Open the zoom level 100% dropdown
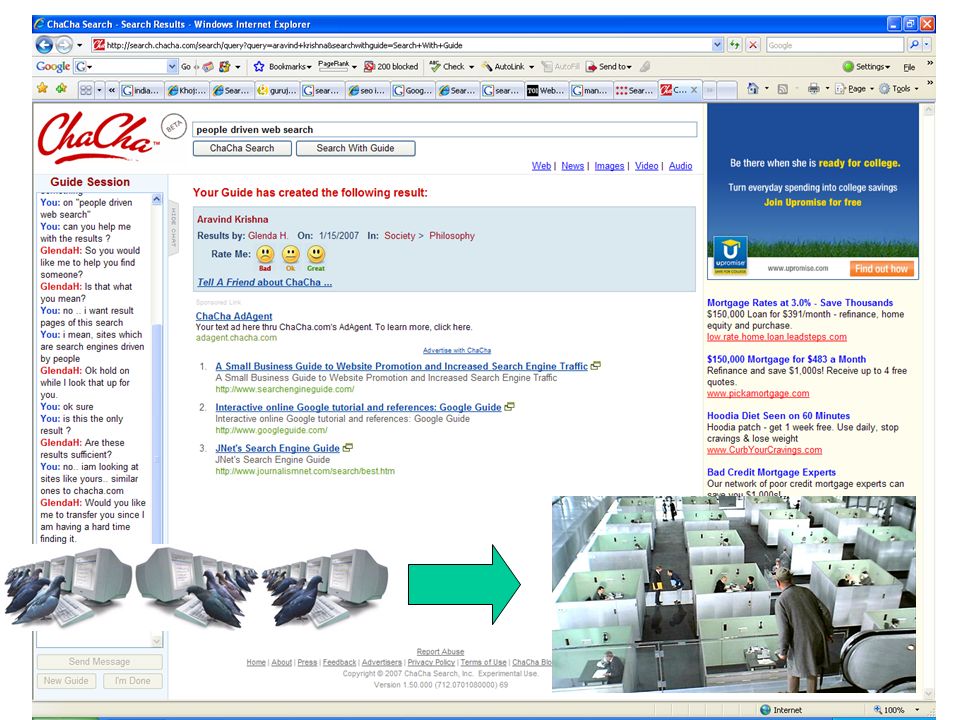 coord(917,710)
